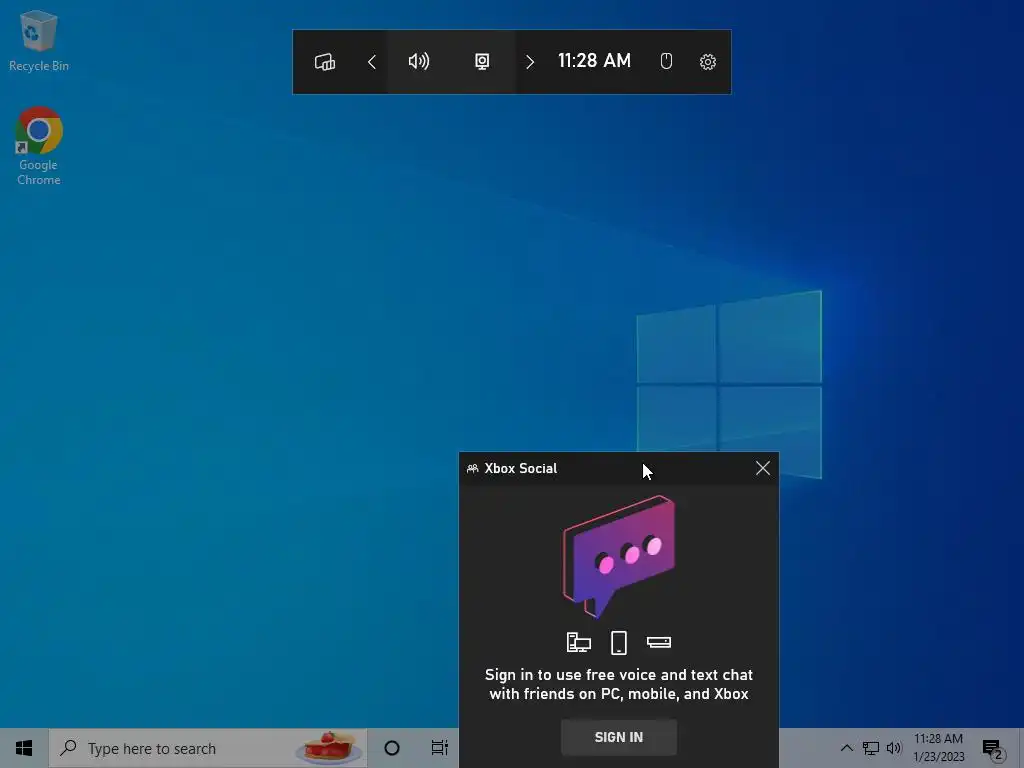This screenshot has width=1024, height=768.
Task: Click the sign-in description text
Action: tap(618, 684)
